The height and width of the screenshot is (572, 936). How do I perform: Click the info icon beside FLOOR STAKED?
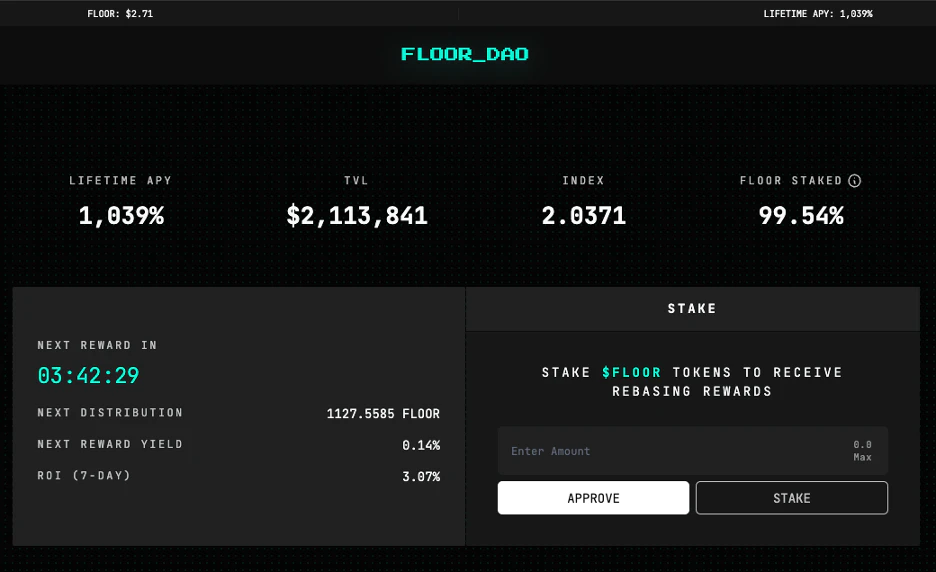click(x=855, y=181)
